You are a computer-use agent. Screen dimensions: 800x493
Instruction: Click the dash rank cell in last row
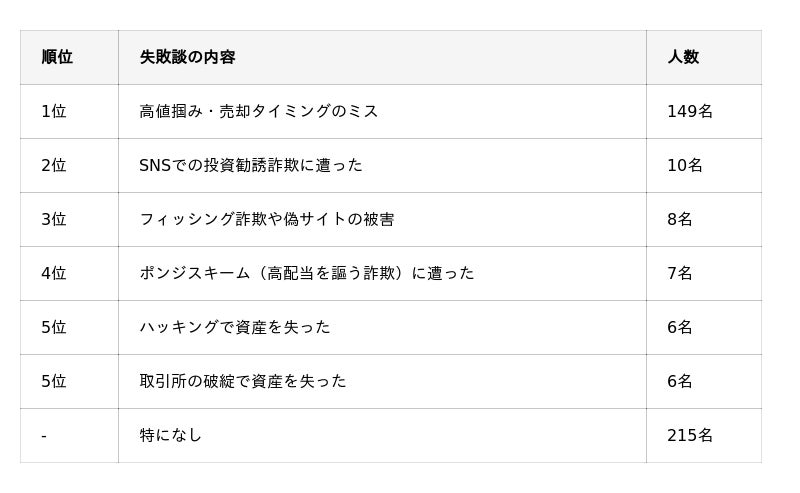pyautogui.click(x=45, y=435)
